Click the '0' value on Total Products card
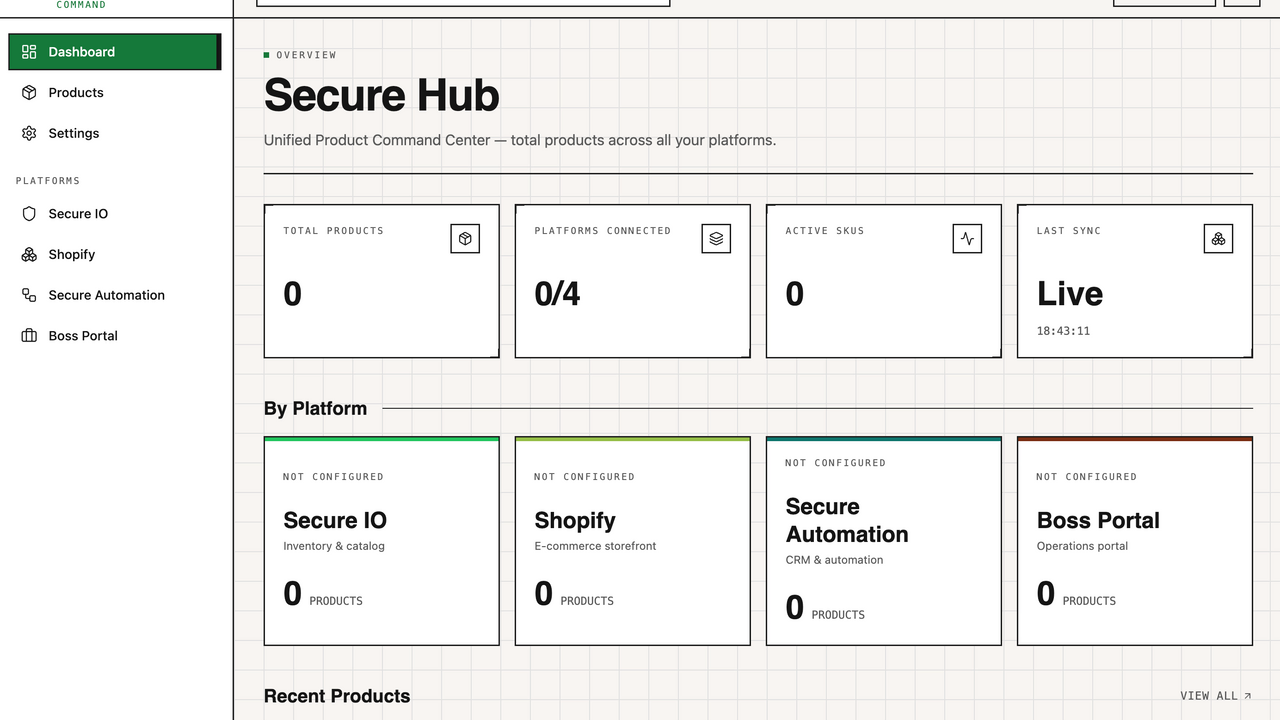This screenshot has width=1280, height=720. pyautogui.click(x=293, y=294)
